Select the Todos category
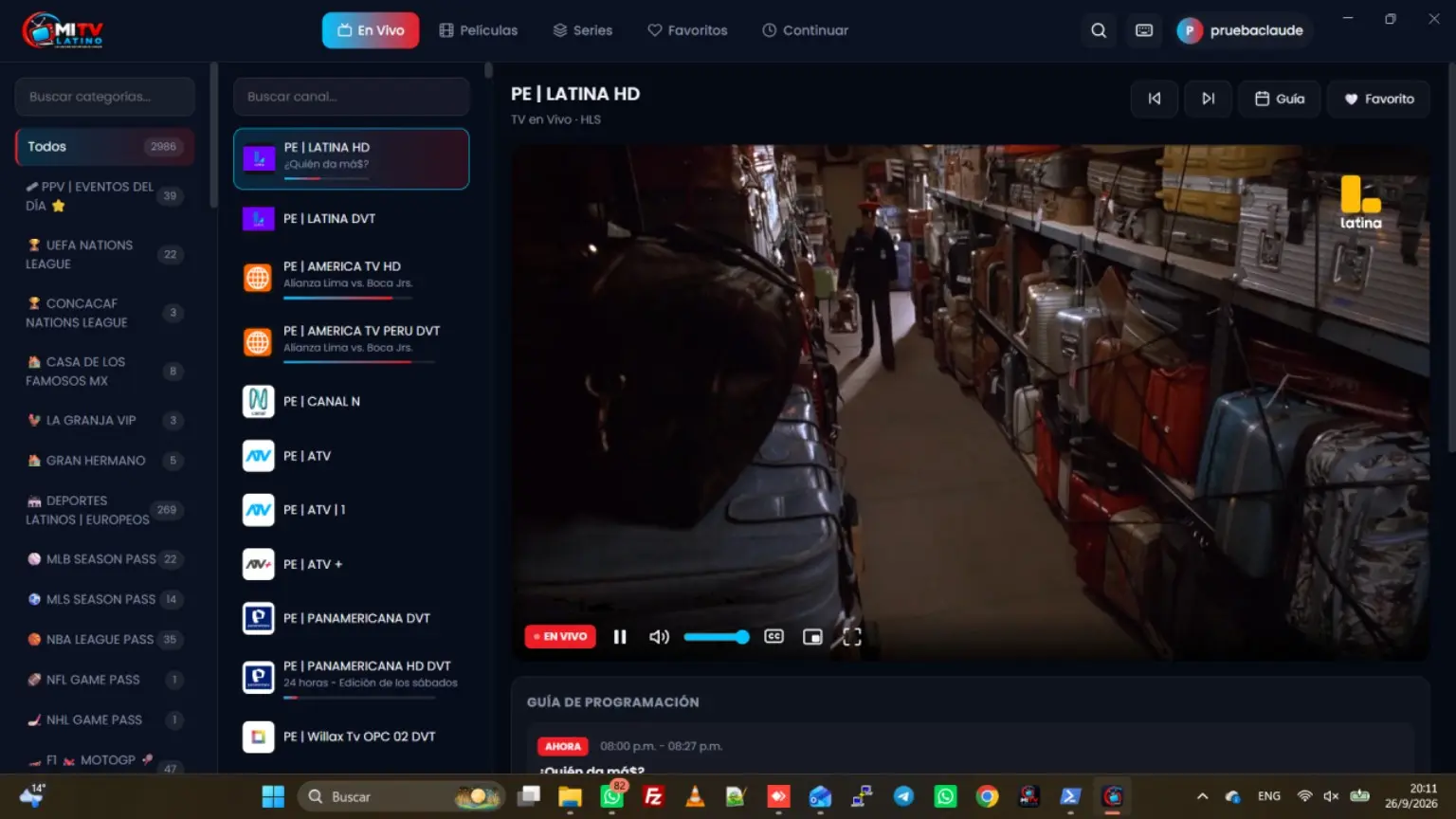1456x819 pixels. pos(105,147)
